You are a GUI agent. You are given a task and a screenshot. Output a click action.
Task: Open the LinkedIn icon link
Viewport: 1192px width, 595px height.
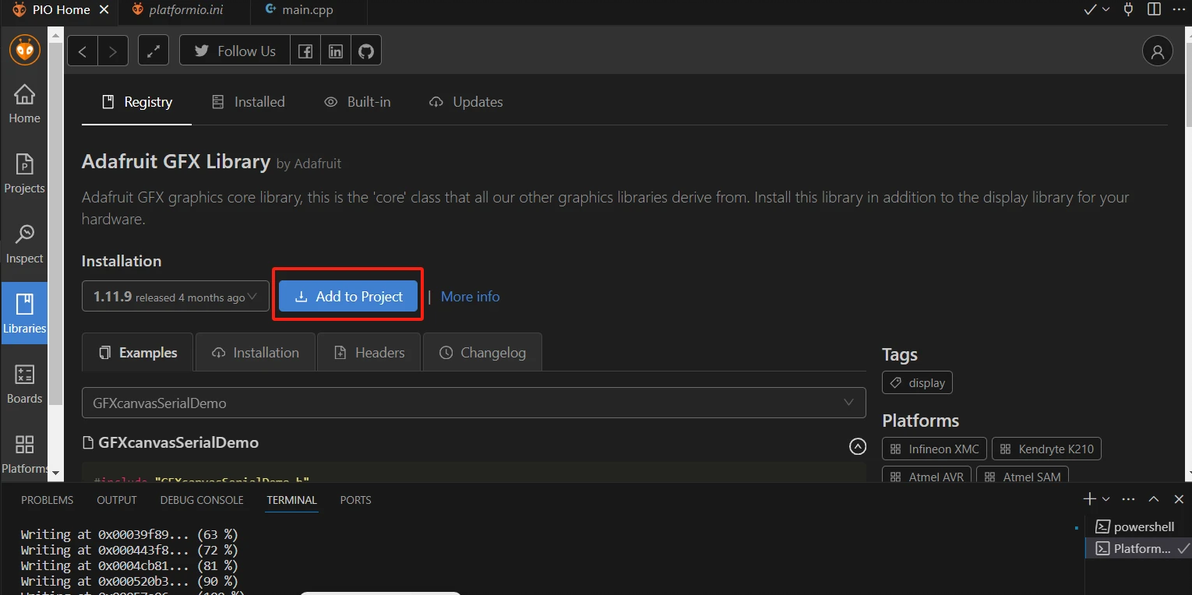click(335, 51)
